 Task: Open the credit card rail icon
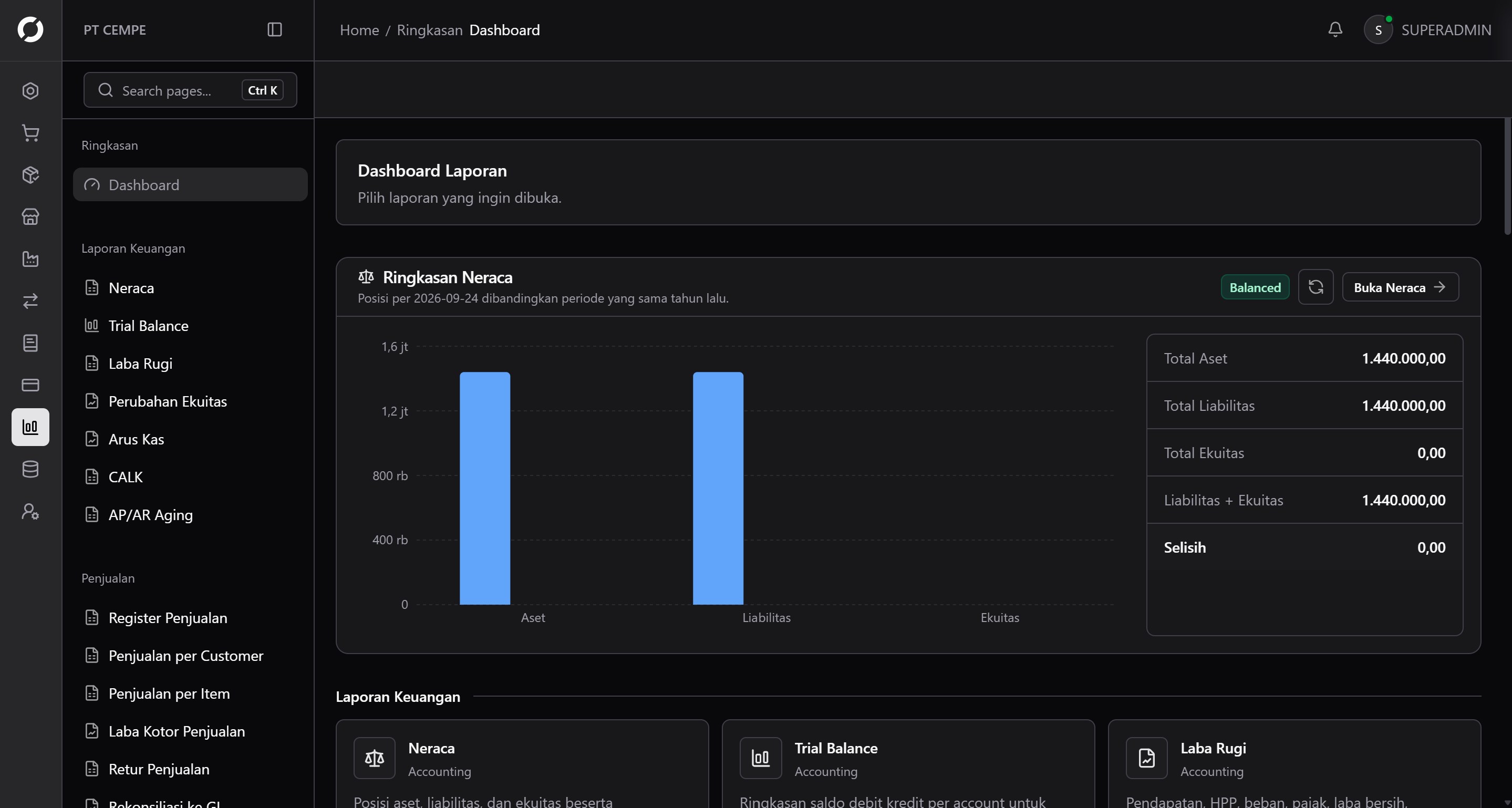[x=30, y=385]
